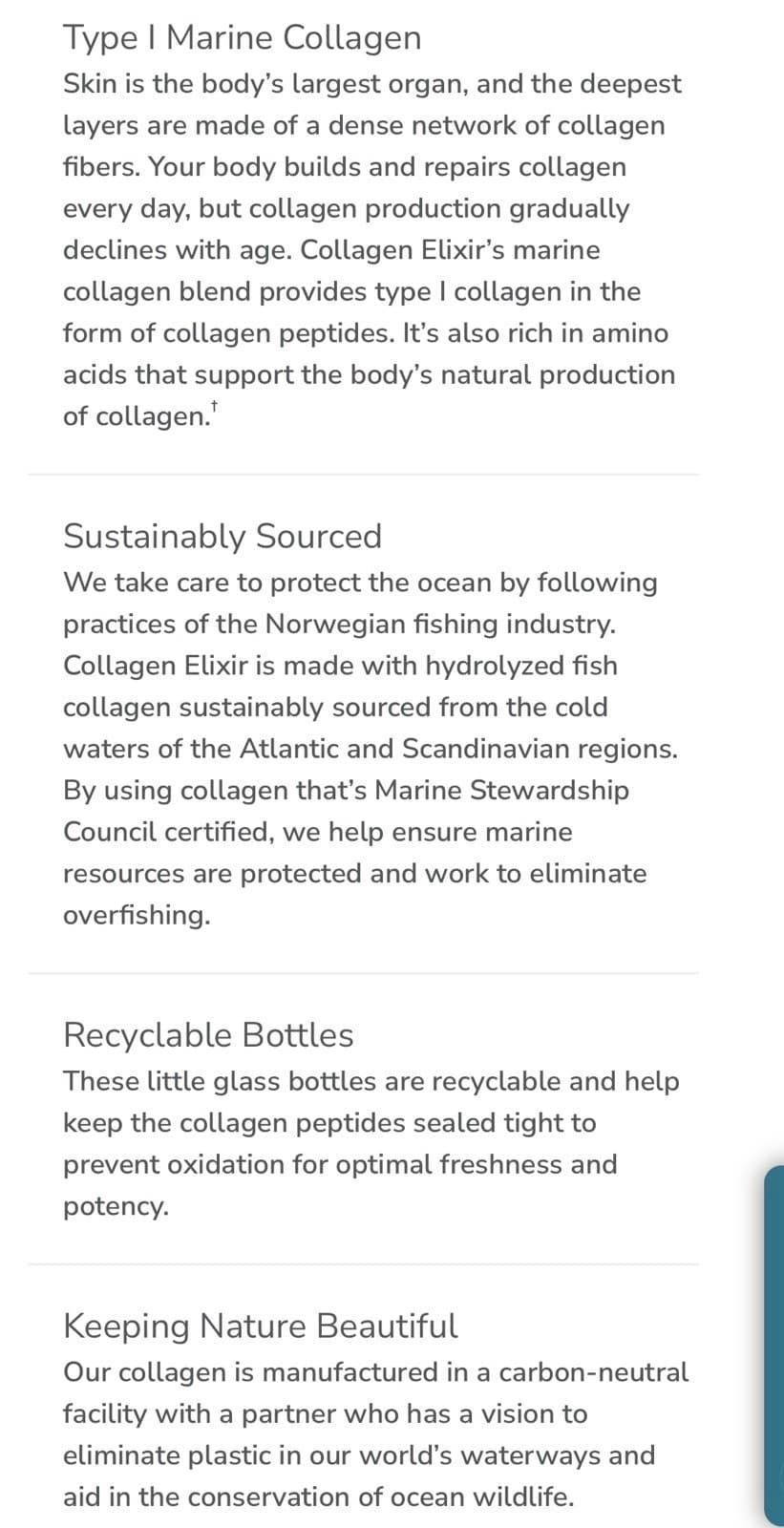Click the teal side tab at right edge
This screenshot has height=1528, width=784.
(774, 1345)
